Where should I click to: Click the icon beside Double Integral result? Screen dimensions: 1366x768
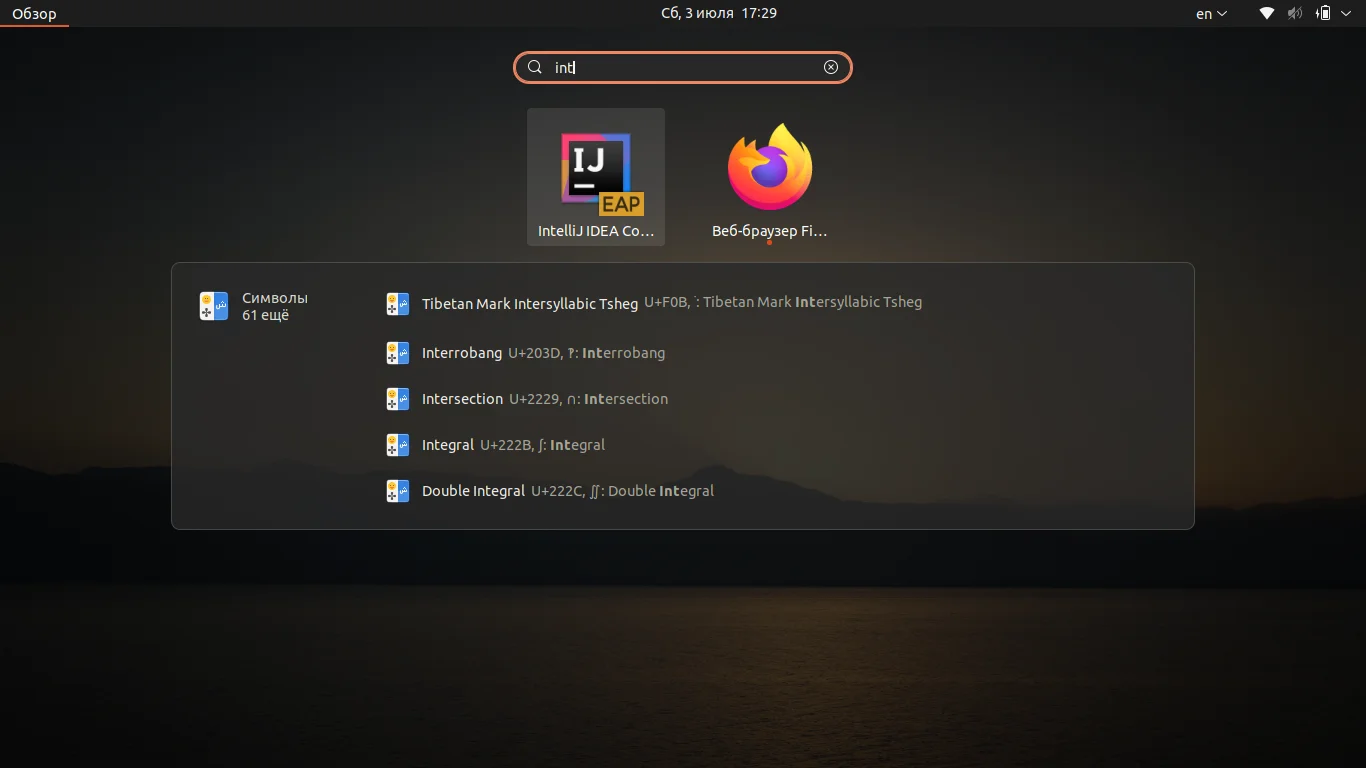click(398, 491)
